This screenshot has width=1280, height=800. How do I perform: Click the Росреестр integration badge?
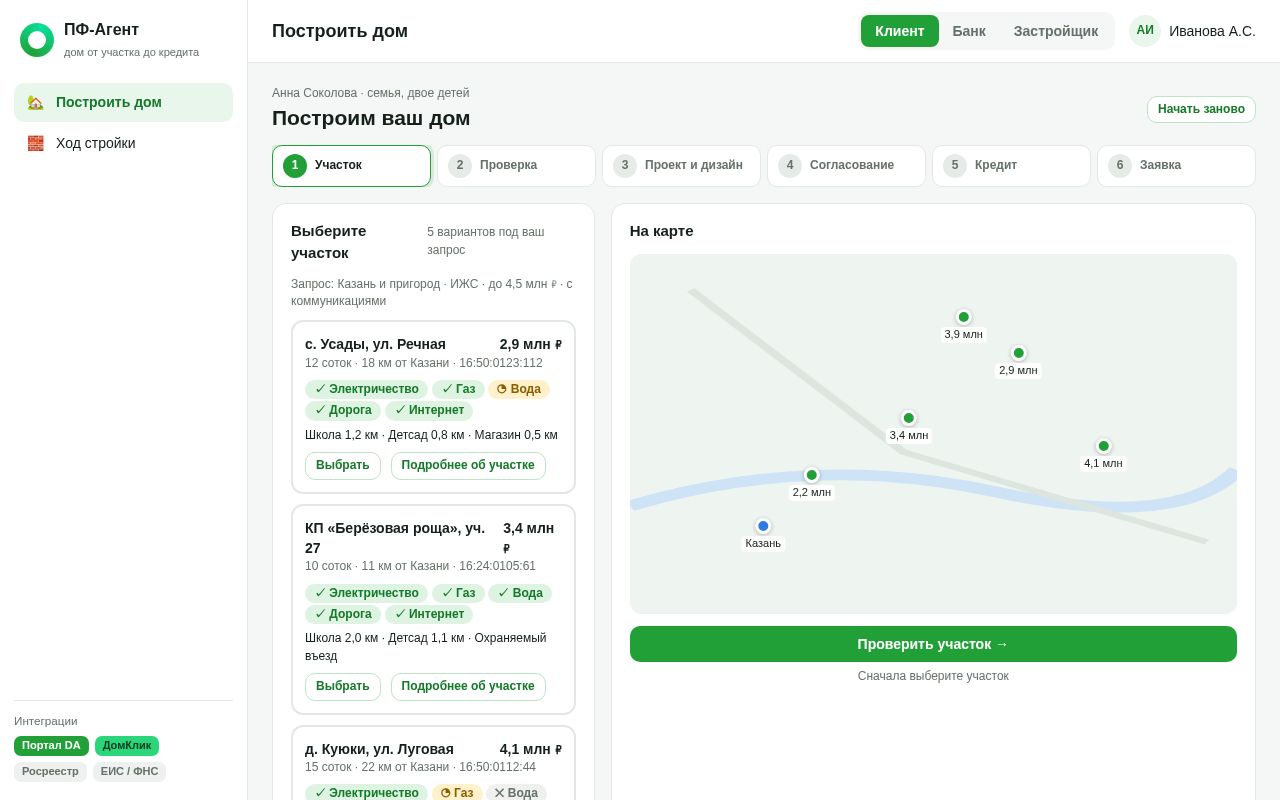point(50,772)
